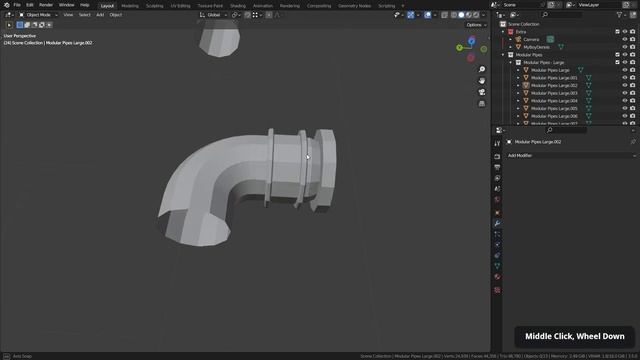Toggle viewport overlays display button
The height and width of the screenshot is (360, 640).
[x=427, y=15]
